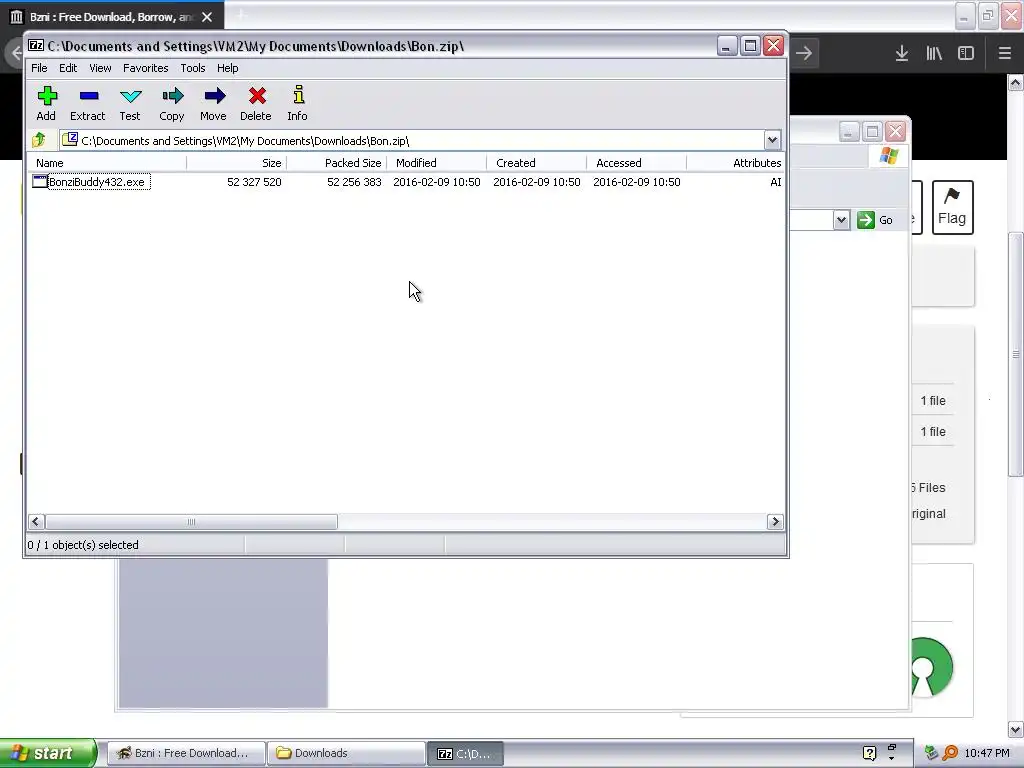Click the packed size 52 256 383
The height and width of the screenshot is (768, 1024).
354,182
